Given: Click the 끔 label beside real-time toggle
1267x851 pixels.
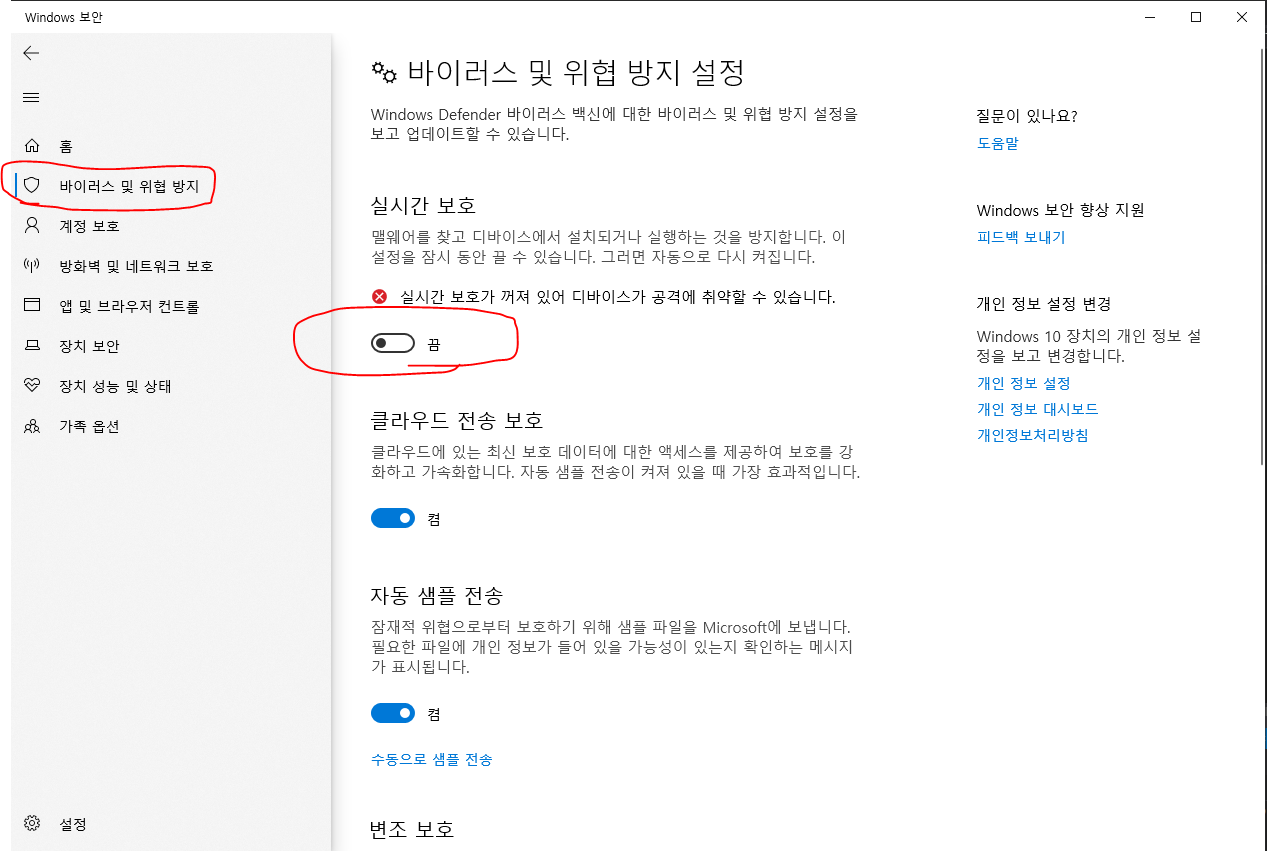Looking at the screenshot, I should [434, 344].
